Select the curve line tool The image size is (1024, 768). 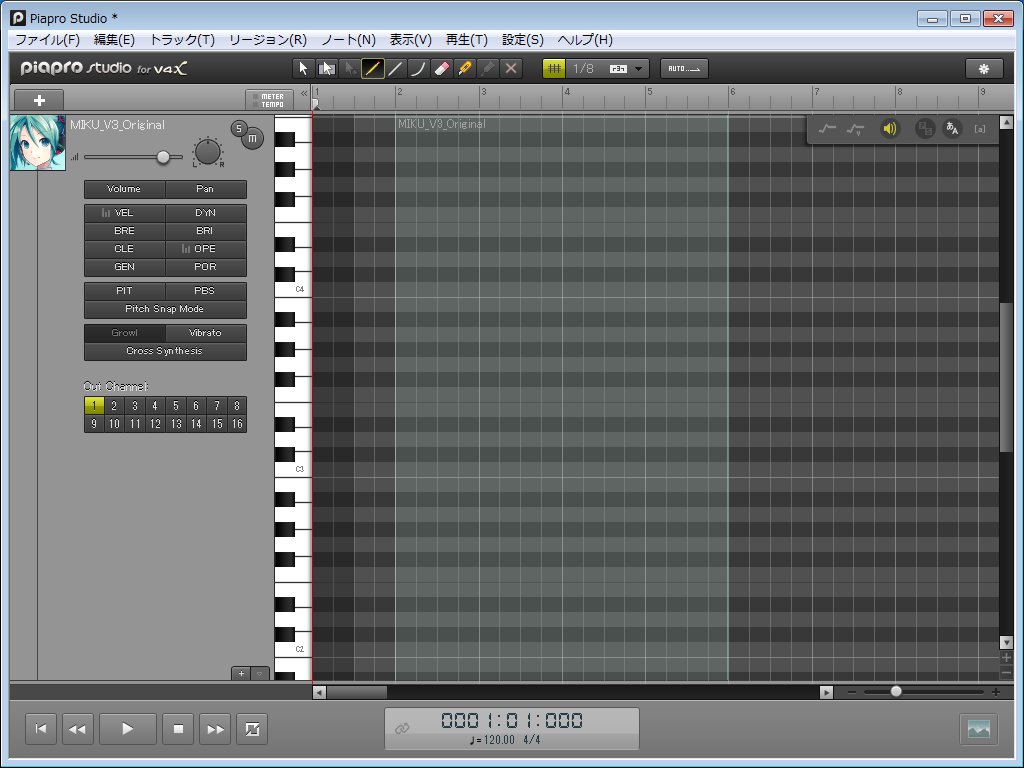point(419,69)
